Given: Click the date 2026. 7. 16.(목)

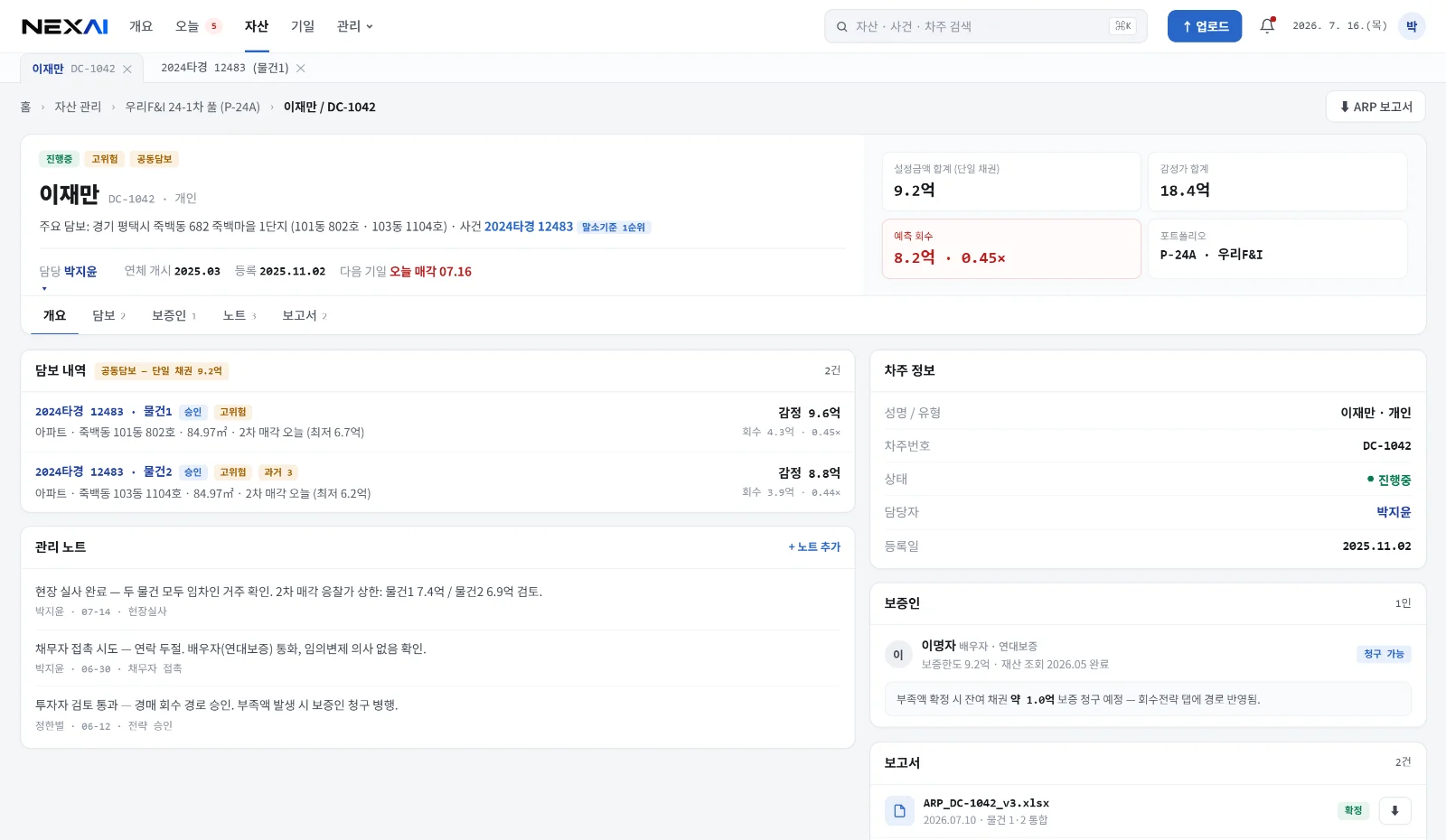Looking at the screenshot, I should click(1339, 26).
